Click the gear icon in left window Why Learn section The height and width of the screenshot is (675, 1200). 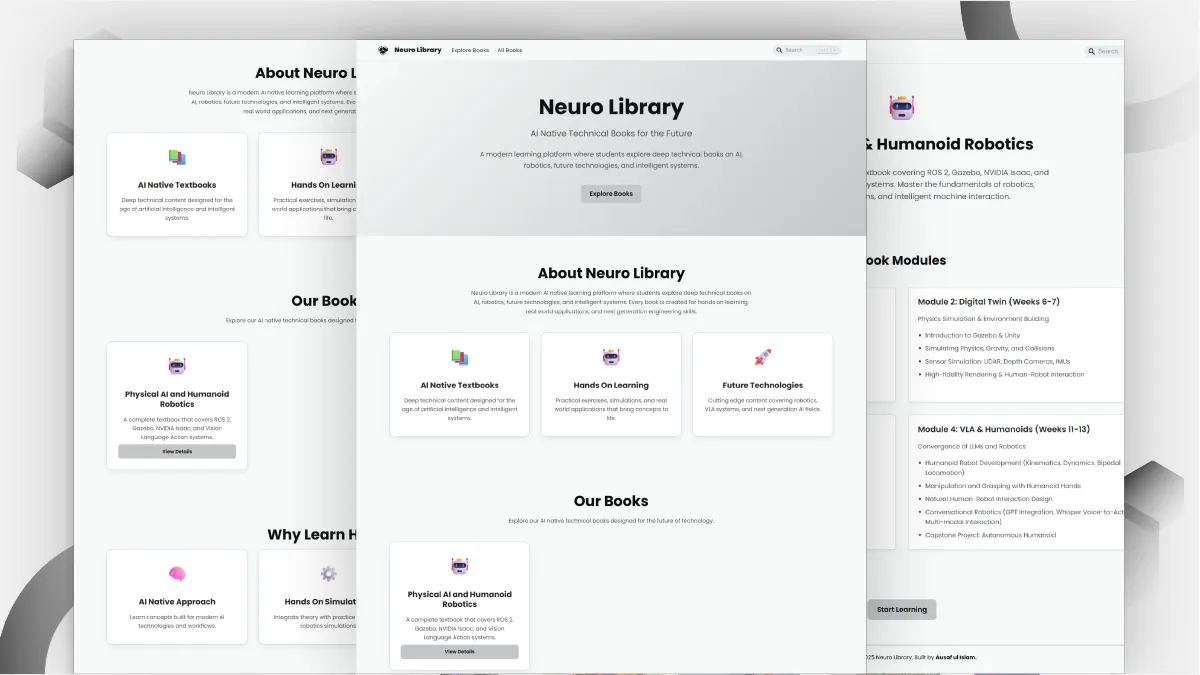328,574
